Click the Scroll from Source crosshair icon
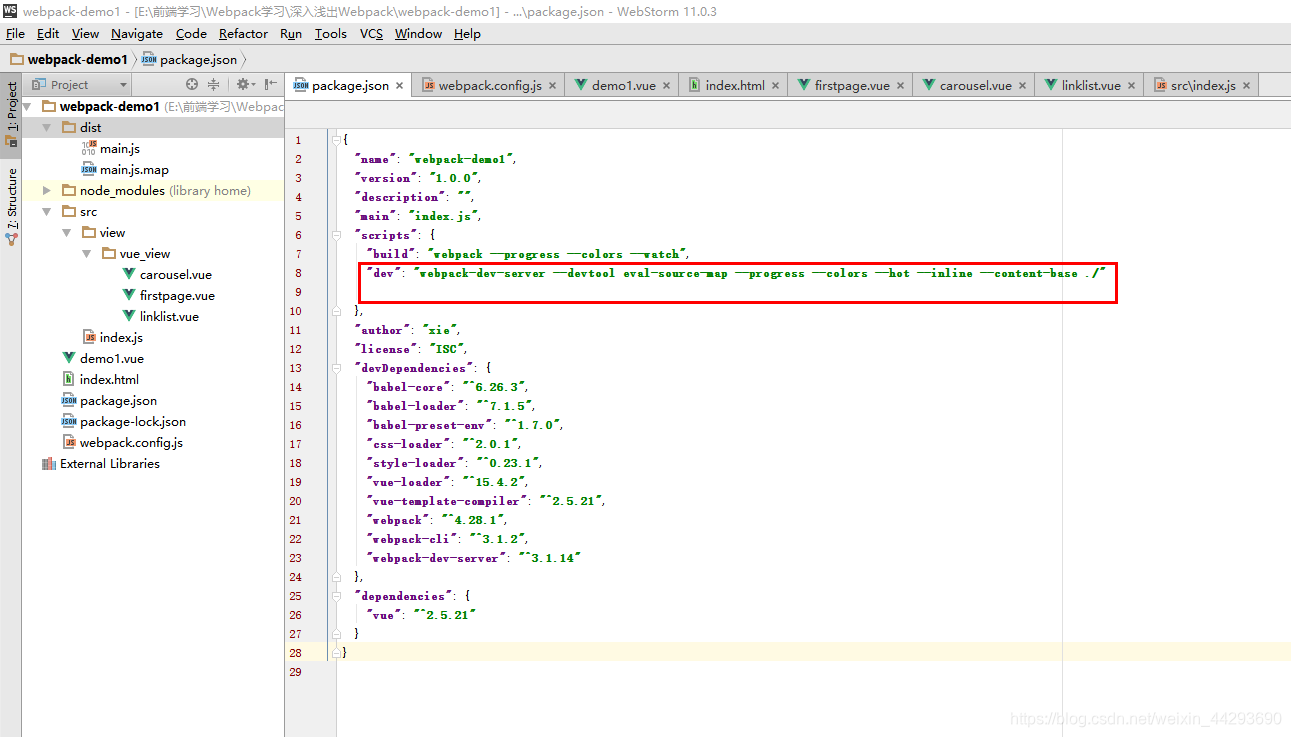The width and height of the screenshot is (1291, 737). click(x=192, y=85)
